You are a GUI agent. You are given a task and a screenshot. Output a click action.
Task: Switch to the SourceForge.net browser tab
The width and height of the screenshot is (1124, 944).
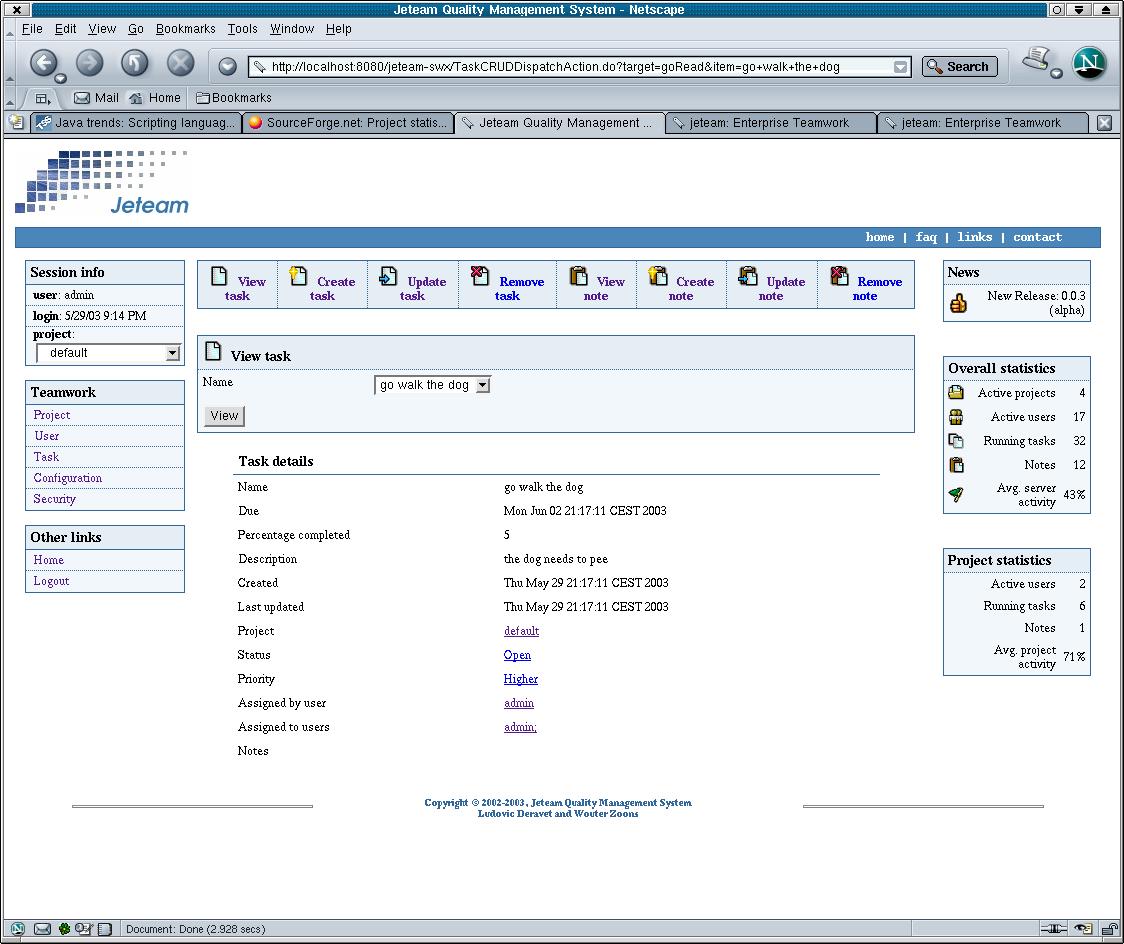(x=348, y=123)
